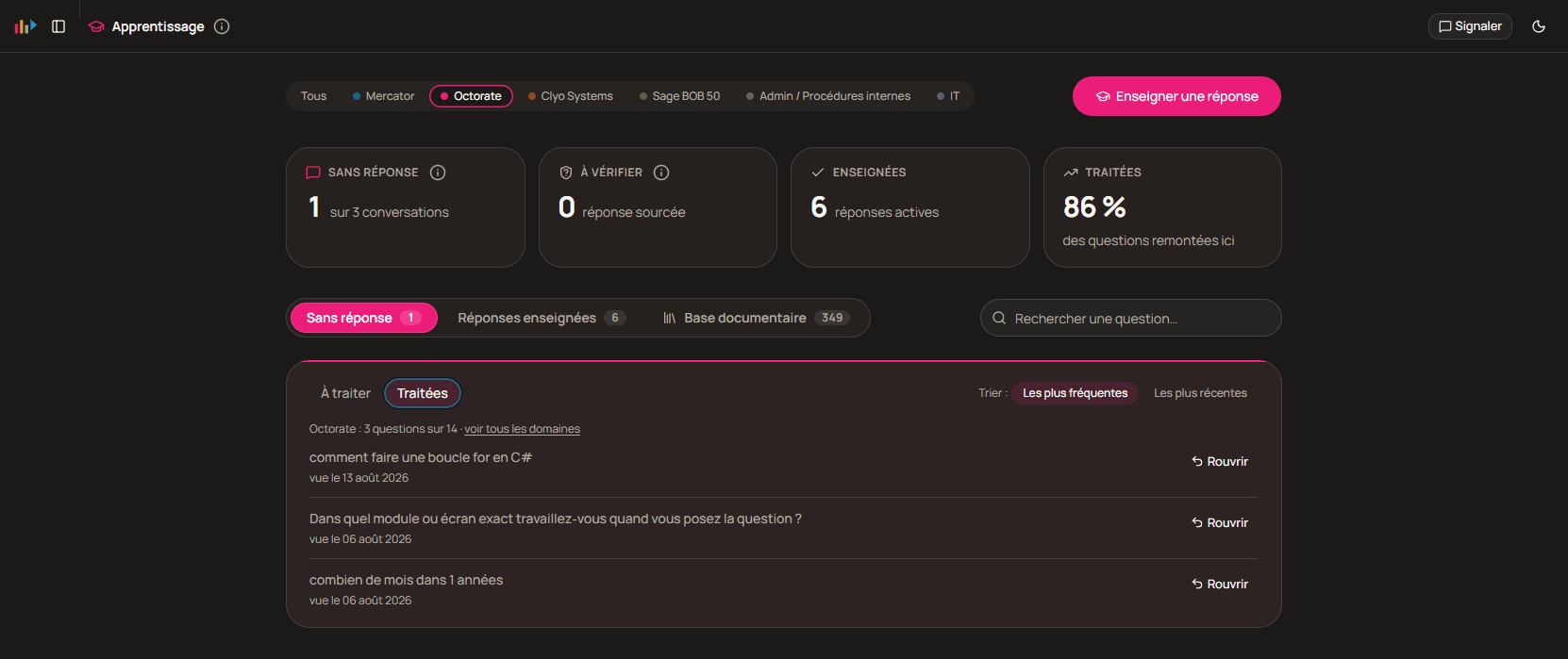Click Enseigner une réponse button
Screen dimensions: 1568x659
click(1176, 96)
